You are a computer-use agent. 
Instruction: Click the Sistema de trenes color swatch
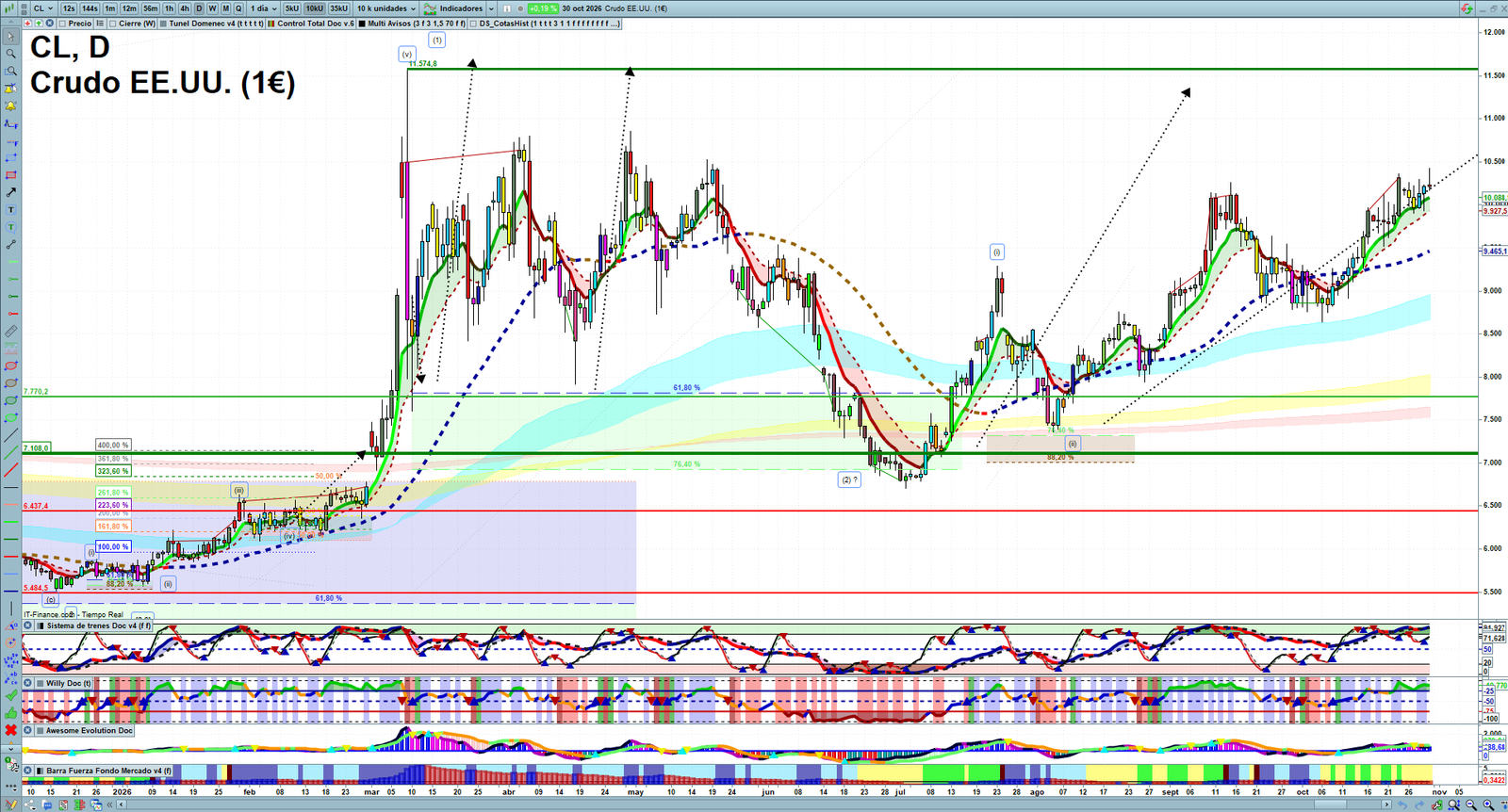pyautogui.click(x=40, y=625)
